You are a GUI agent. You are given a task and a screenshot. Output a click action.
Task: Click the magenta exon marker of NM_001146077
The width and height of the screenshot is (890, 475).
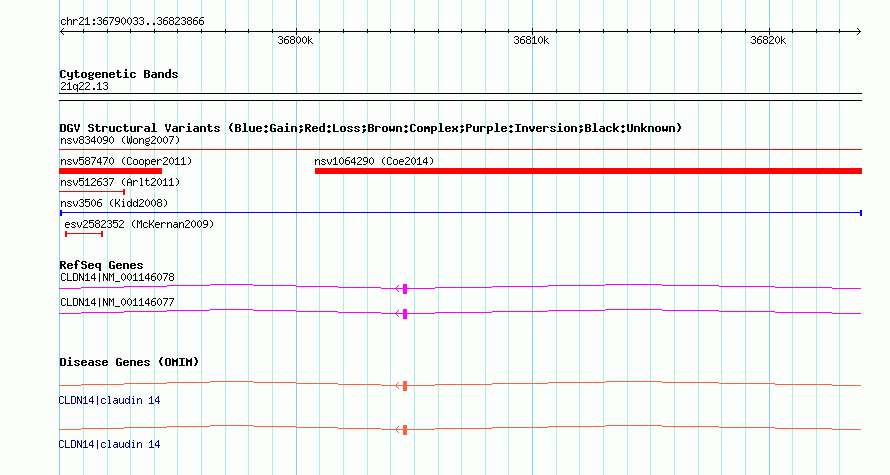click(x=405, y=314)
